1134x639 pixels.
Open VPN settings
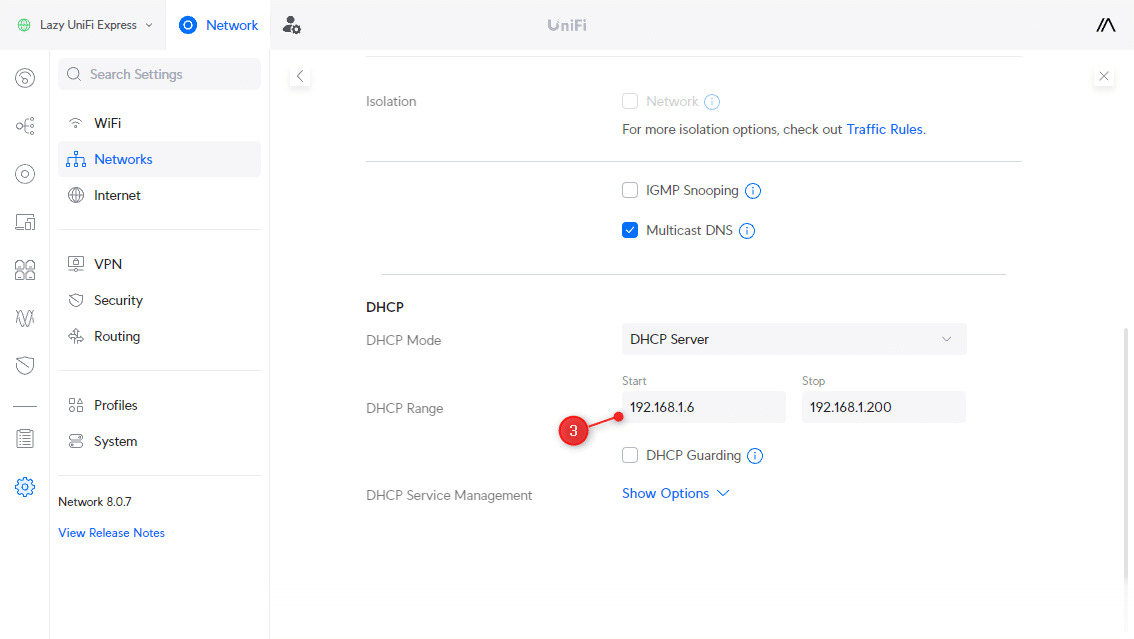point(159,264)
